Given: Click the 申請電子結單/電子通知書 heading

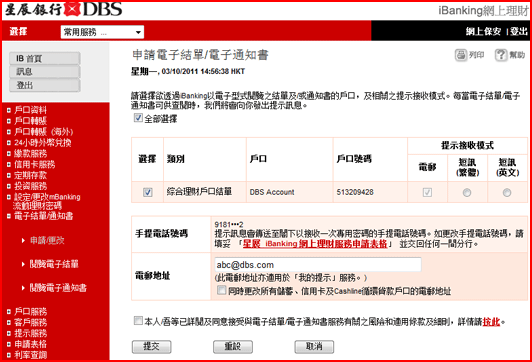Looking at the screenshot, I should (200, 55).
